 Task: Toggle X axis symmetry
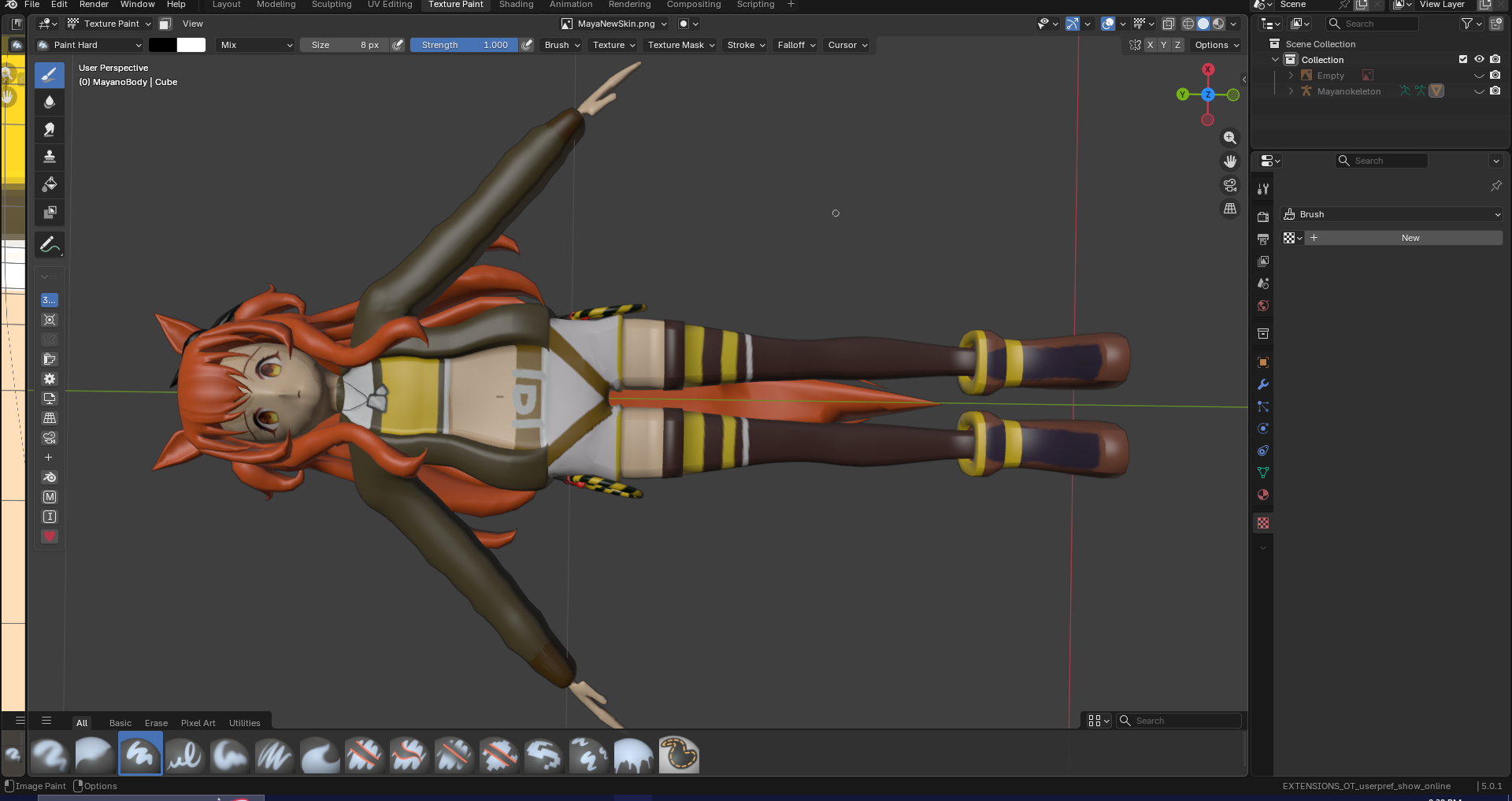(x=1150, y=45)
